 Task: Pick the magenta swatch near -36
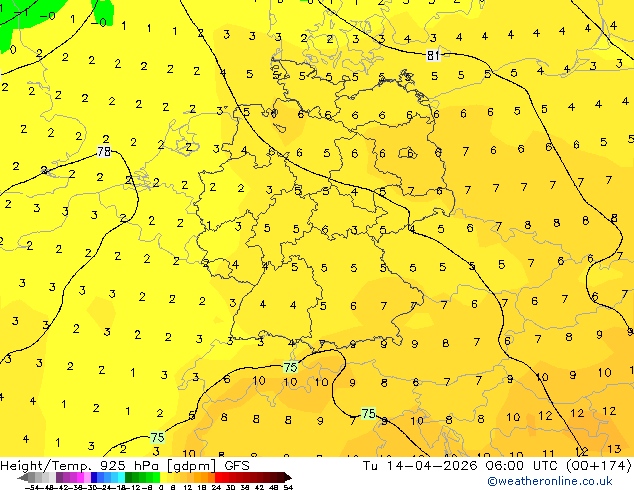[x=80, y=478]
